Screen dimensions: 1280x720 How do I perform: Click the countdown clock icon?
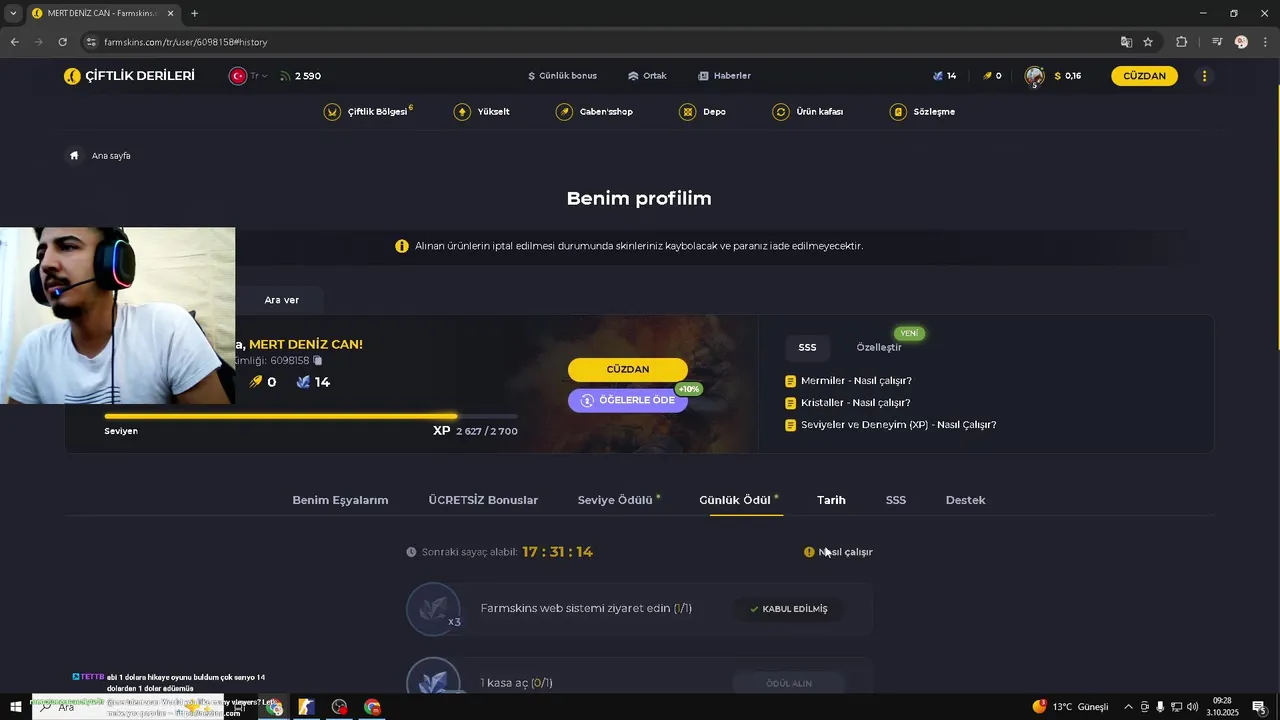pos(411,552)
